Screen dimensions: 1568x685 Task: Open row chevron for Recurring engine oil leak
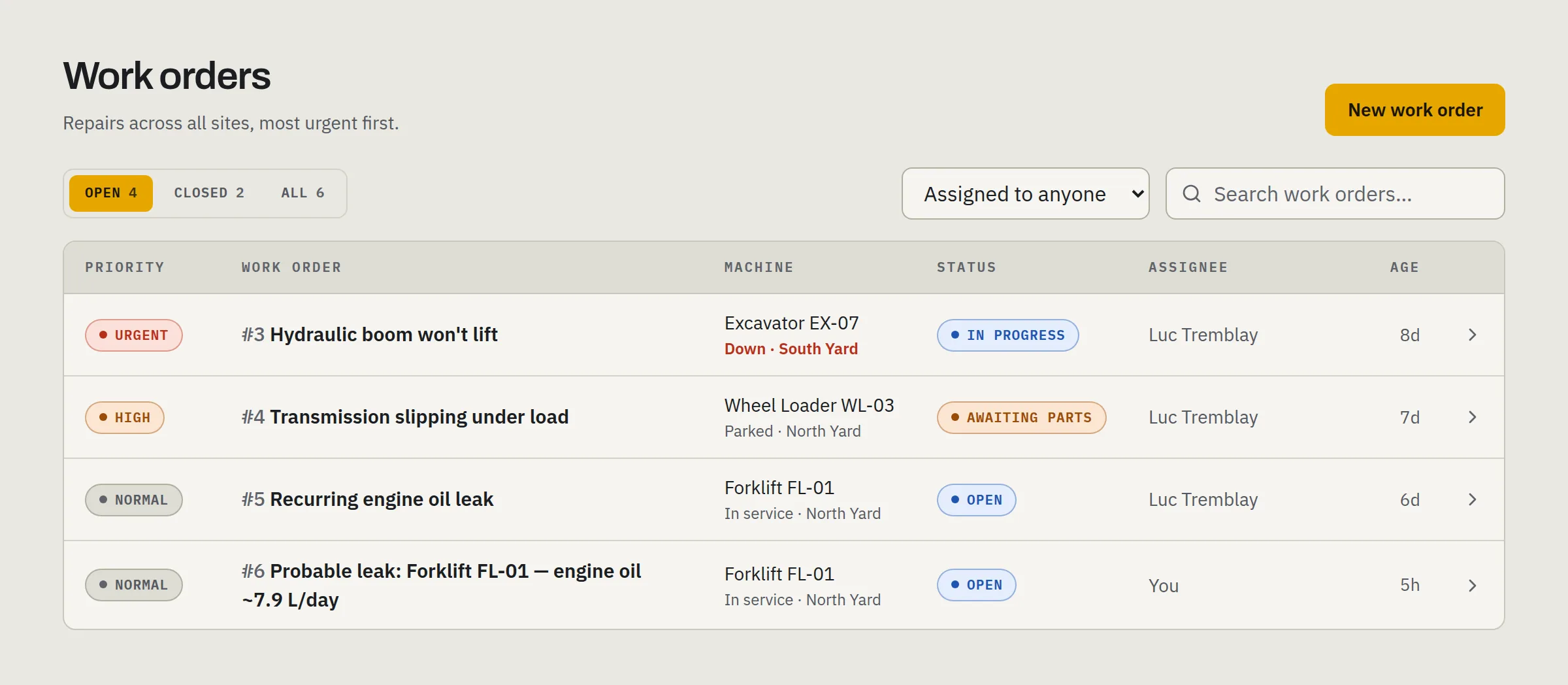pos(1472,499)
